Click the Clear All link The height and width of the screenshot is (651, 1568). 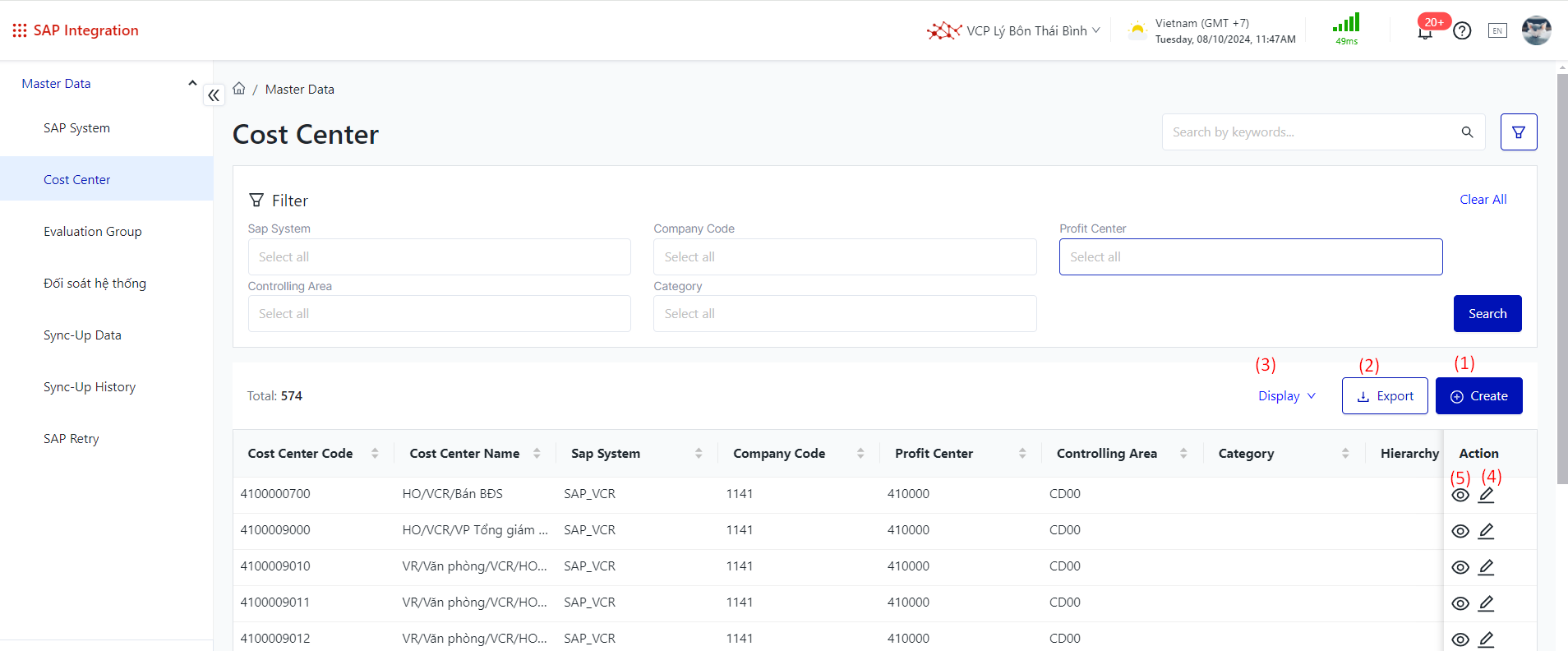click(1483, 200)
